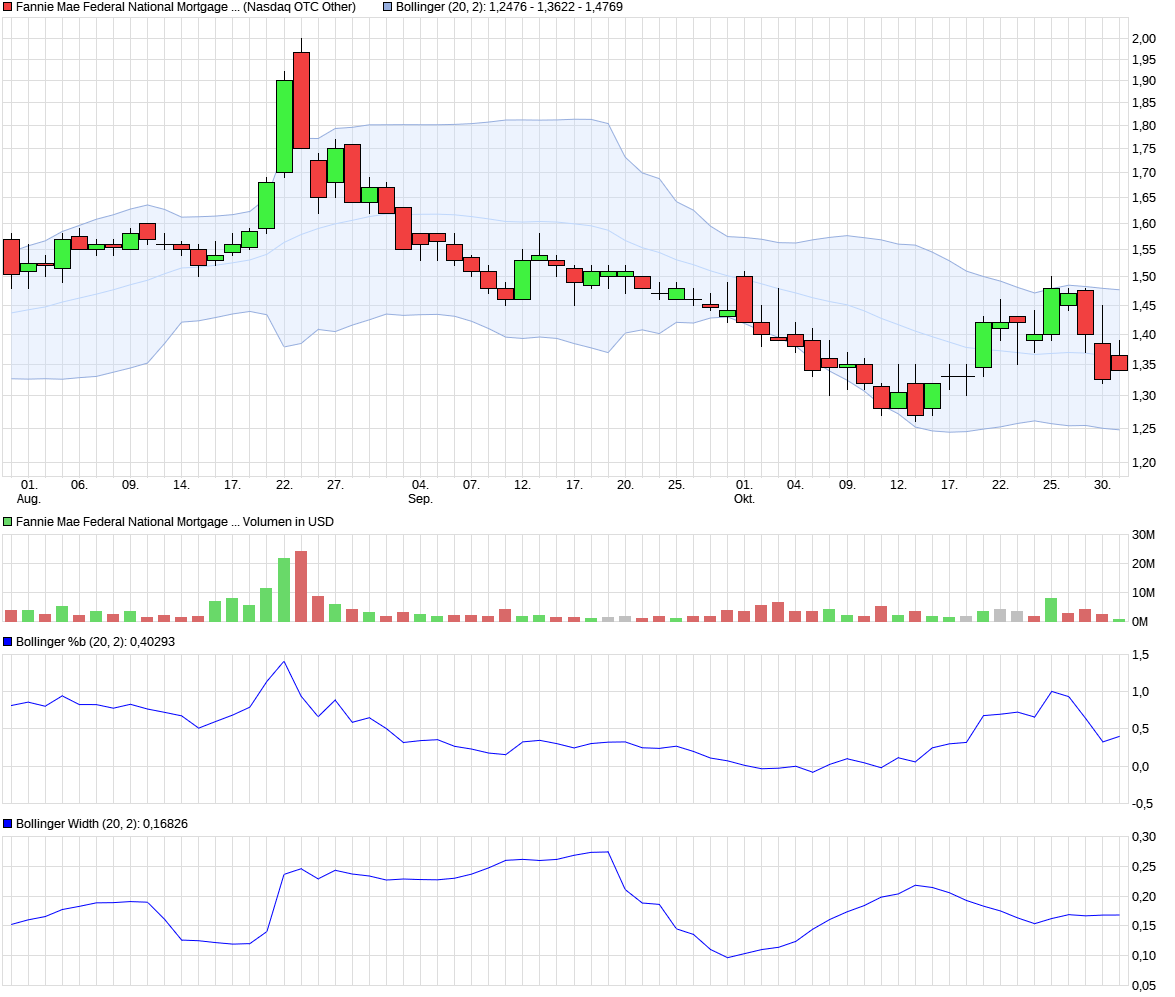Click the 01. Okt. date label

(x=744, y=492)
